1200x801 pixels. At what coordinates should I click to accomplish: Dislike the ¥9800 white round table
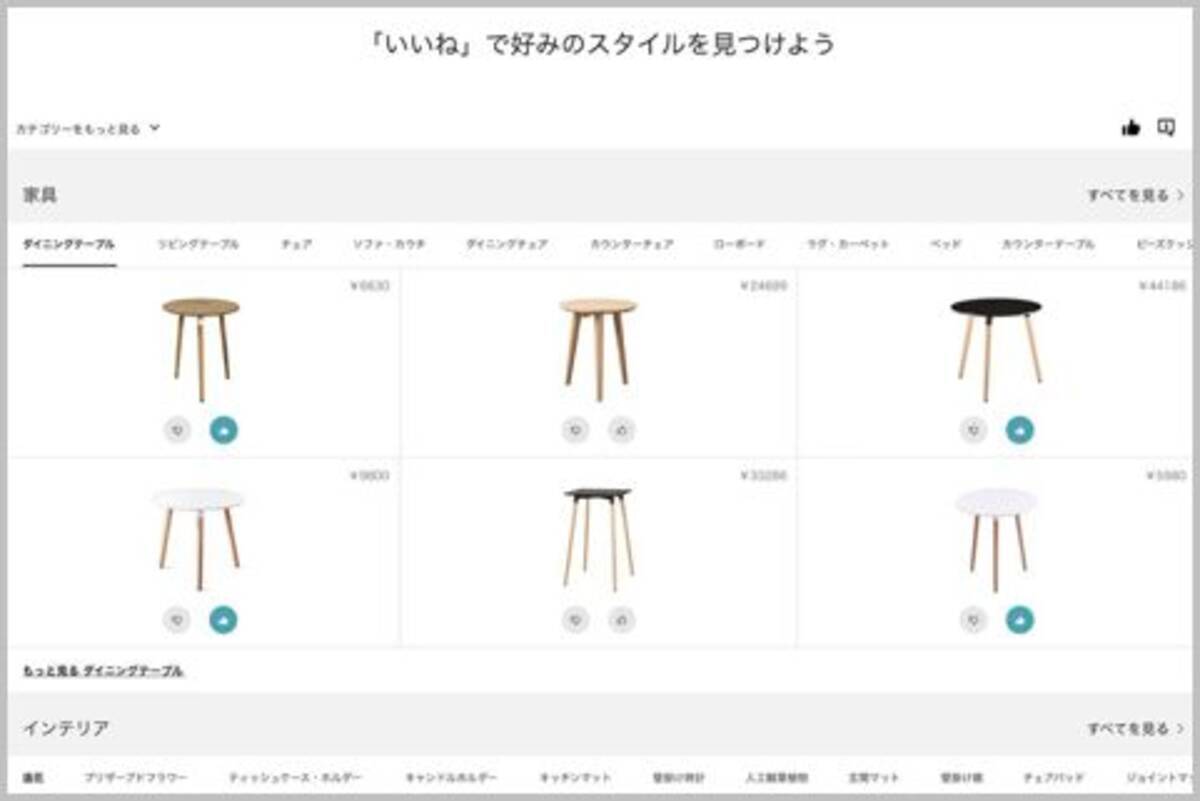(x=178, y=619)
